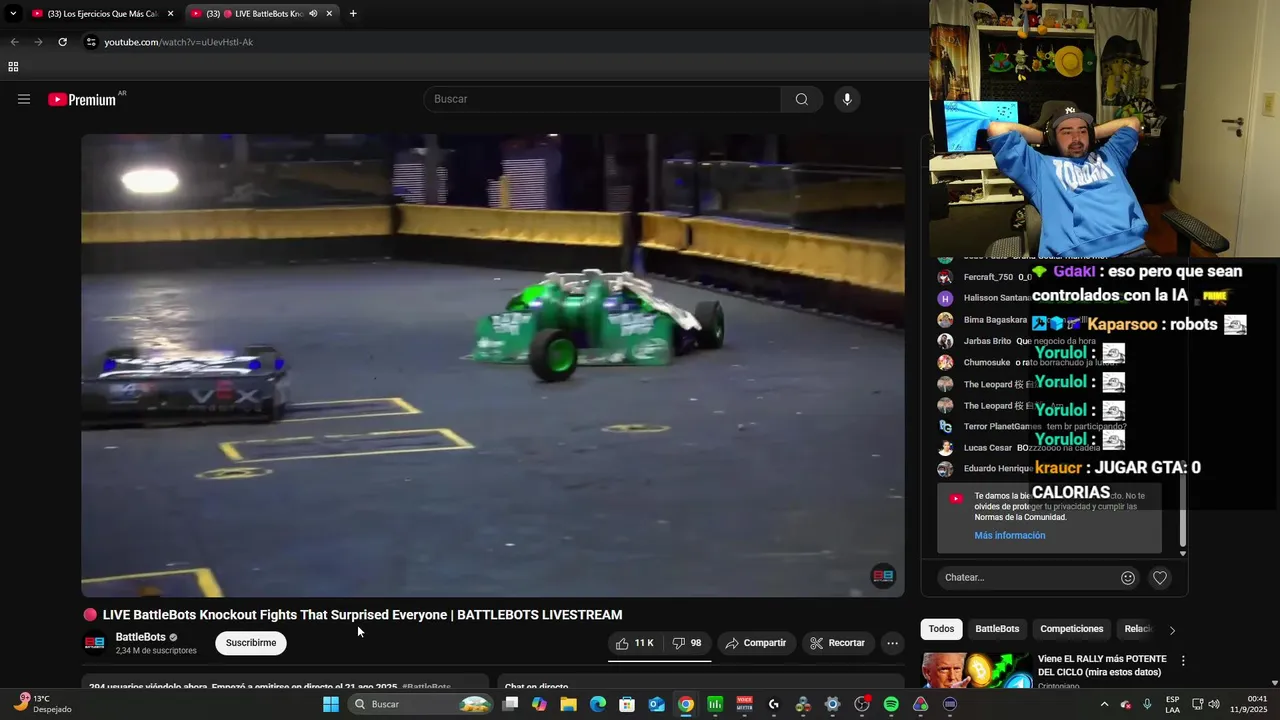
Task: Open options menu for the EL RALLY video
Action: (x=1183, y=661)
